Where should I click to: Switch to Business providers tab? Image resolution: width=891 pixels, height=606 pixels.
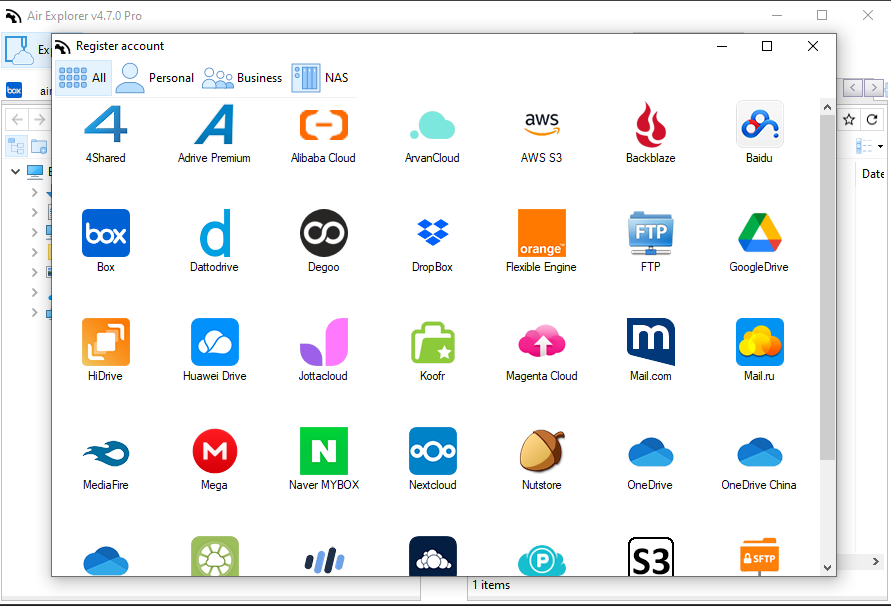tap(243, 77)
